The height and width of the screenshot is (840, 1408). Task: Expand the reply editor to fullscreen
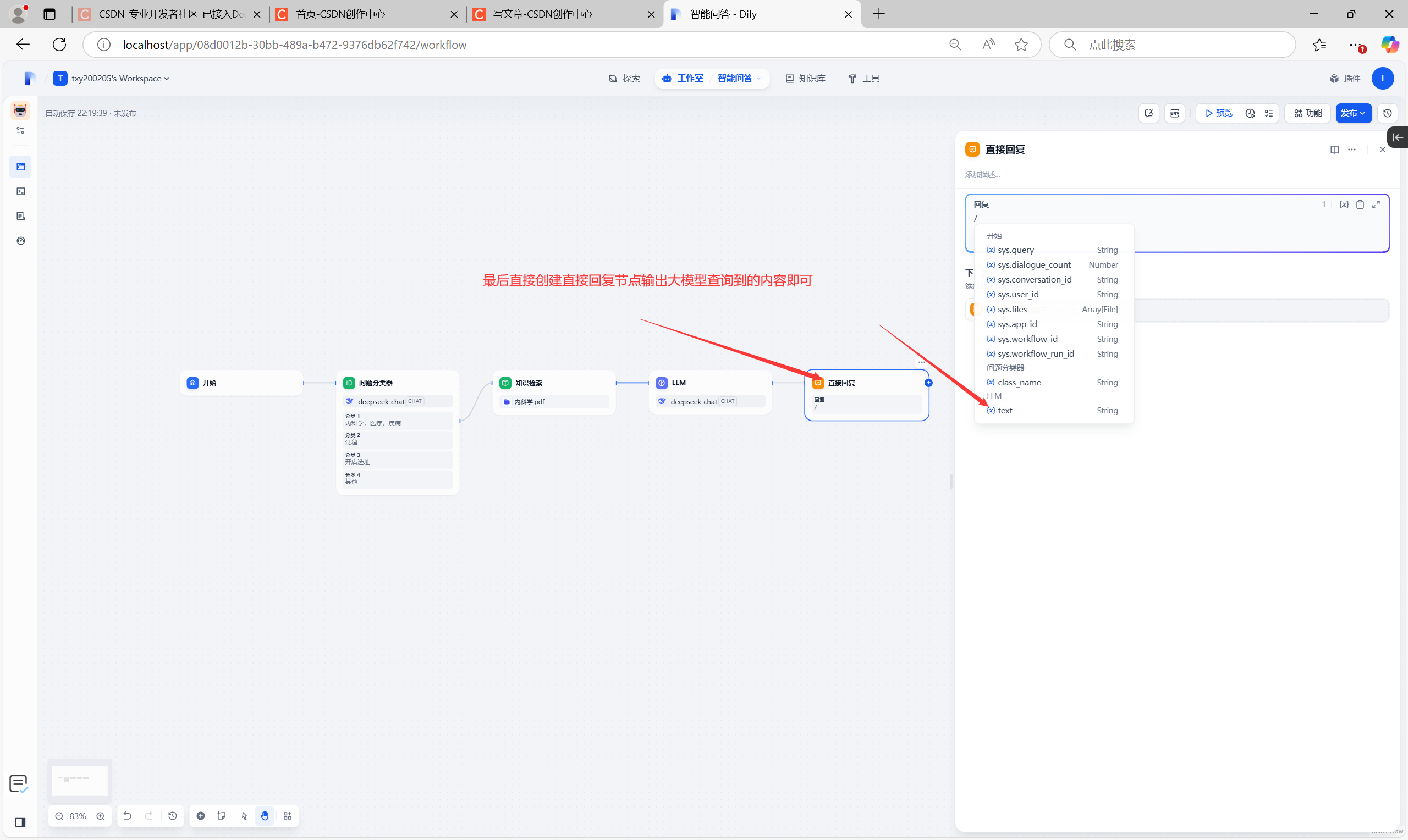pos(1376,205)
